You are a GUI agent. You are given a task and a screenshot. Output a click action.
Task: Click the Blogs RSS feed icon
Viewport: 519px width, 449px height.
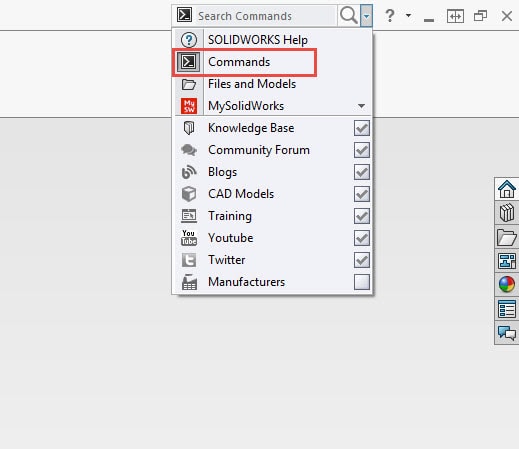click(x=189, y=172)
